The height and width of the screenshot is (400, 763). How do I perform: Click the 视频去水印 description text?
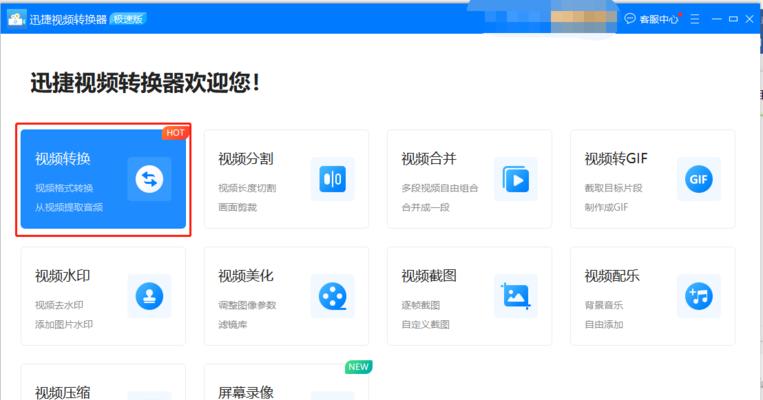[x=59, y=305]
